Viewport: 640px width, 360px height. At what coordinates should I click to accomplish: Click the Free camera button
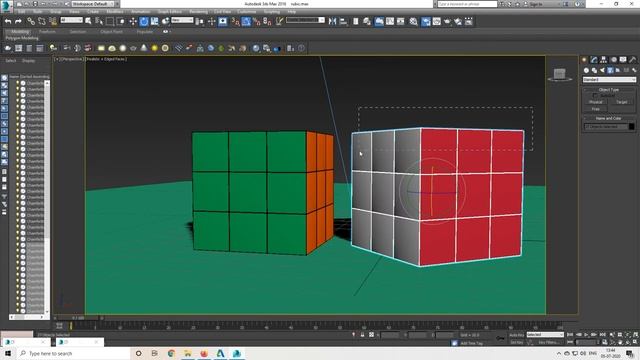click(x=596, y=109)
